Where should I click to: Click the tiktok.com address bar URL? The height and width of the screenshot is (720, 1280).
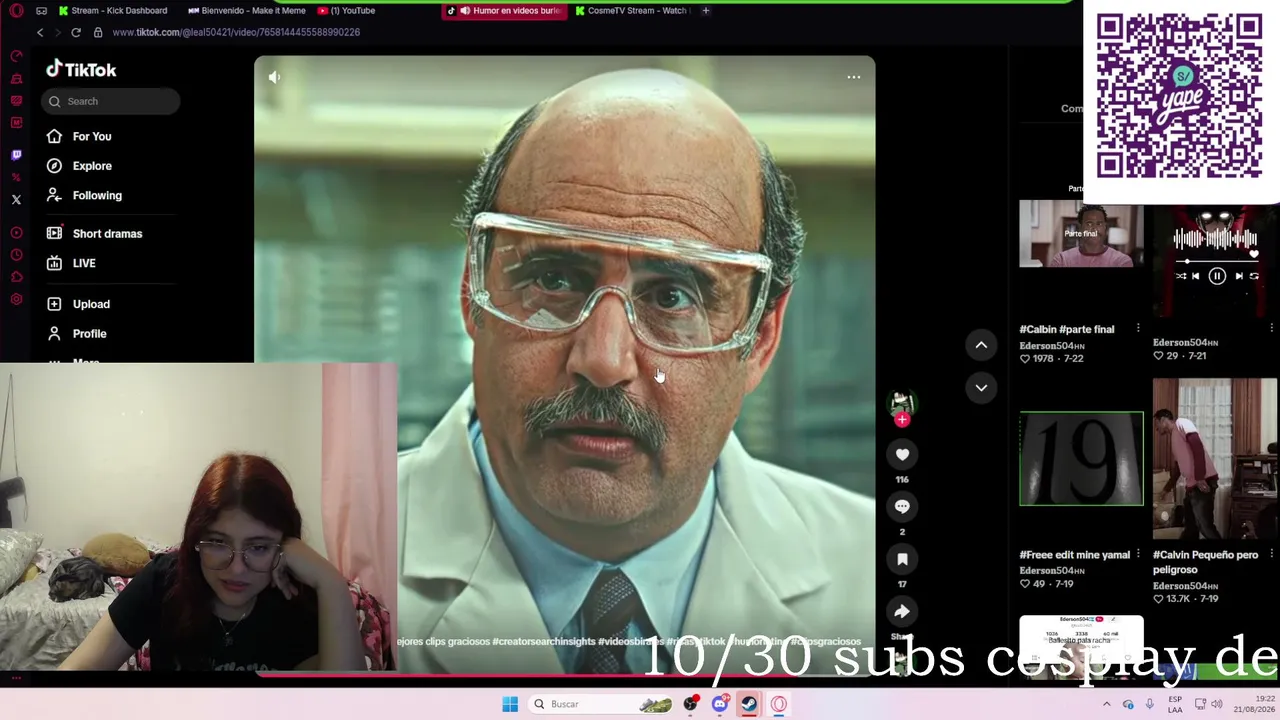coord(236,32)
